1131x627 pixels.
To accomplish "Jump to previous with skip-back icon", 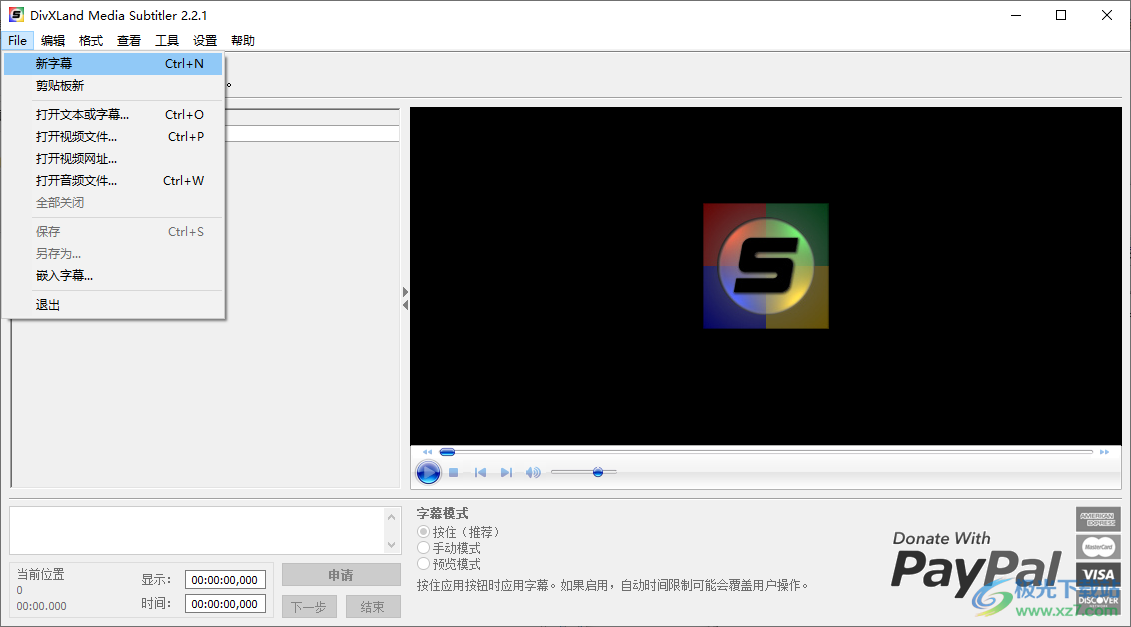I will 480,473.
